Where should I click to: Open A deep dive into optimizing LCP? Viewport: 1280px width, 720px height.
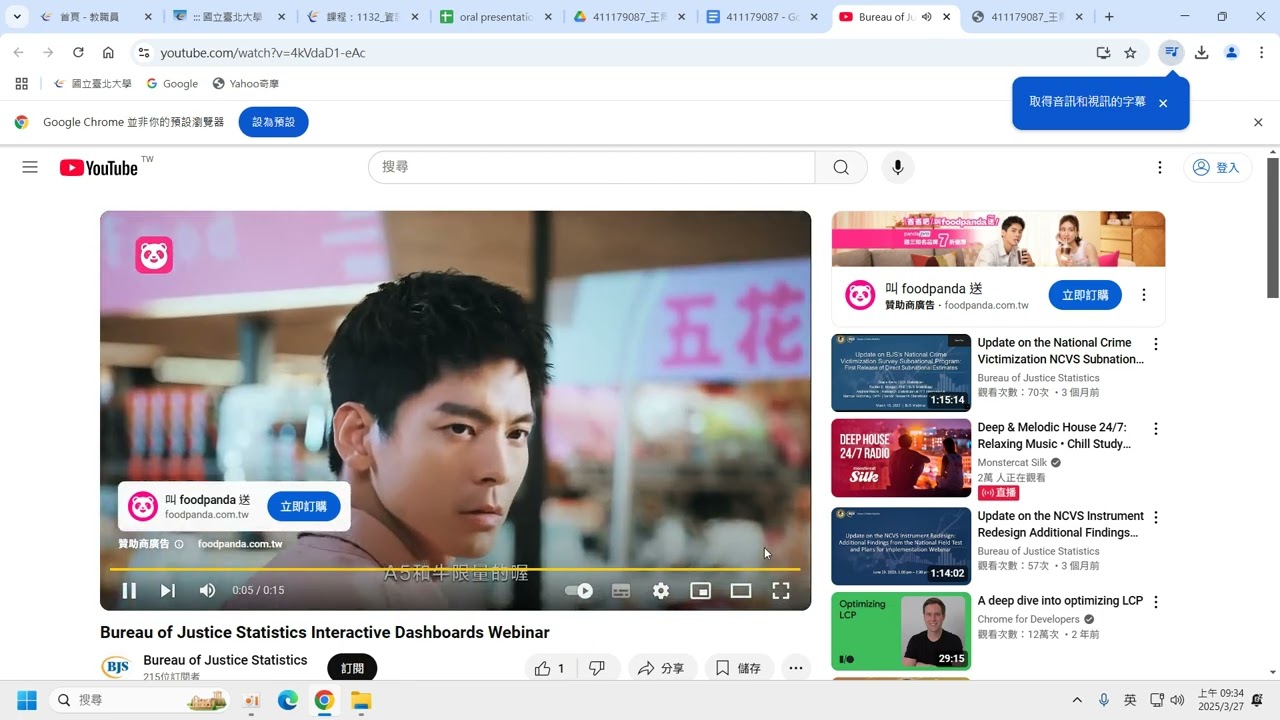[x=1060, y=601]
